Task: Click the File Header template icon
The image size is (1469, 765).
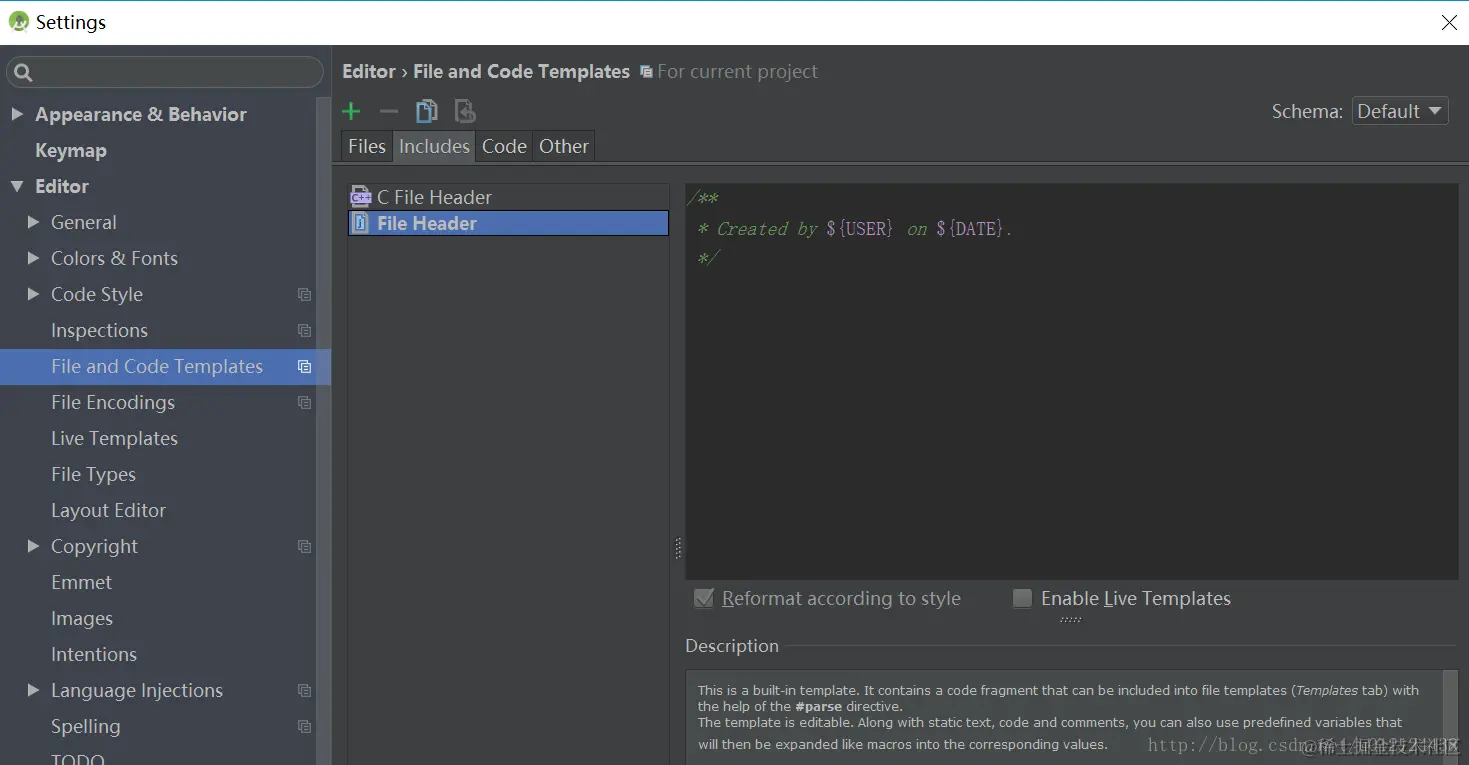Action: coord(361,223)
